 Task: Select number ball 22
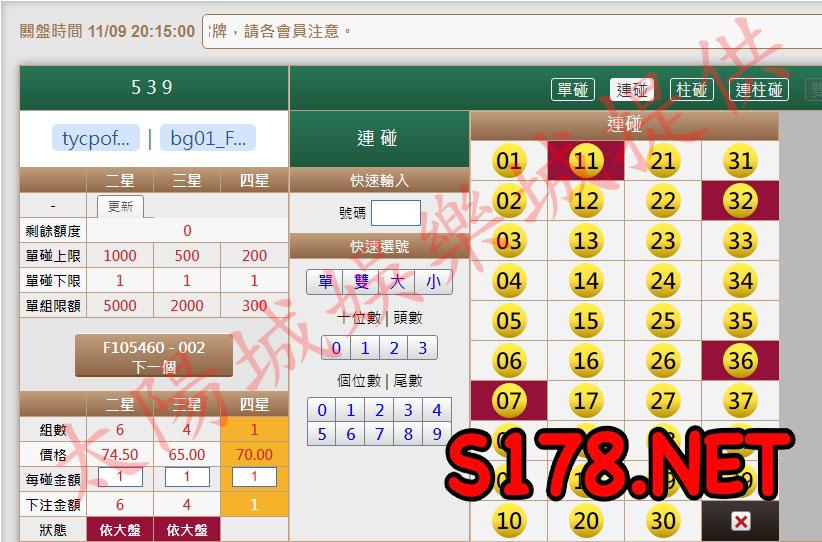(663, 201)
